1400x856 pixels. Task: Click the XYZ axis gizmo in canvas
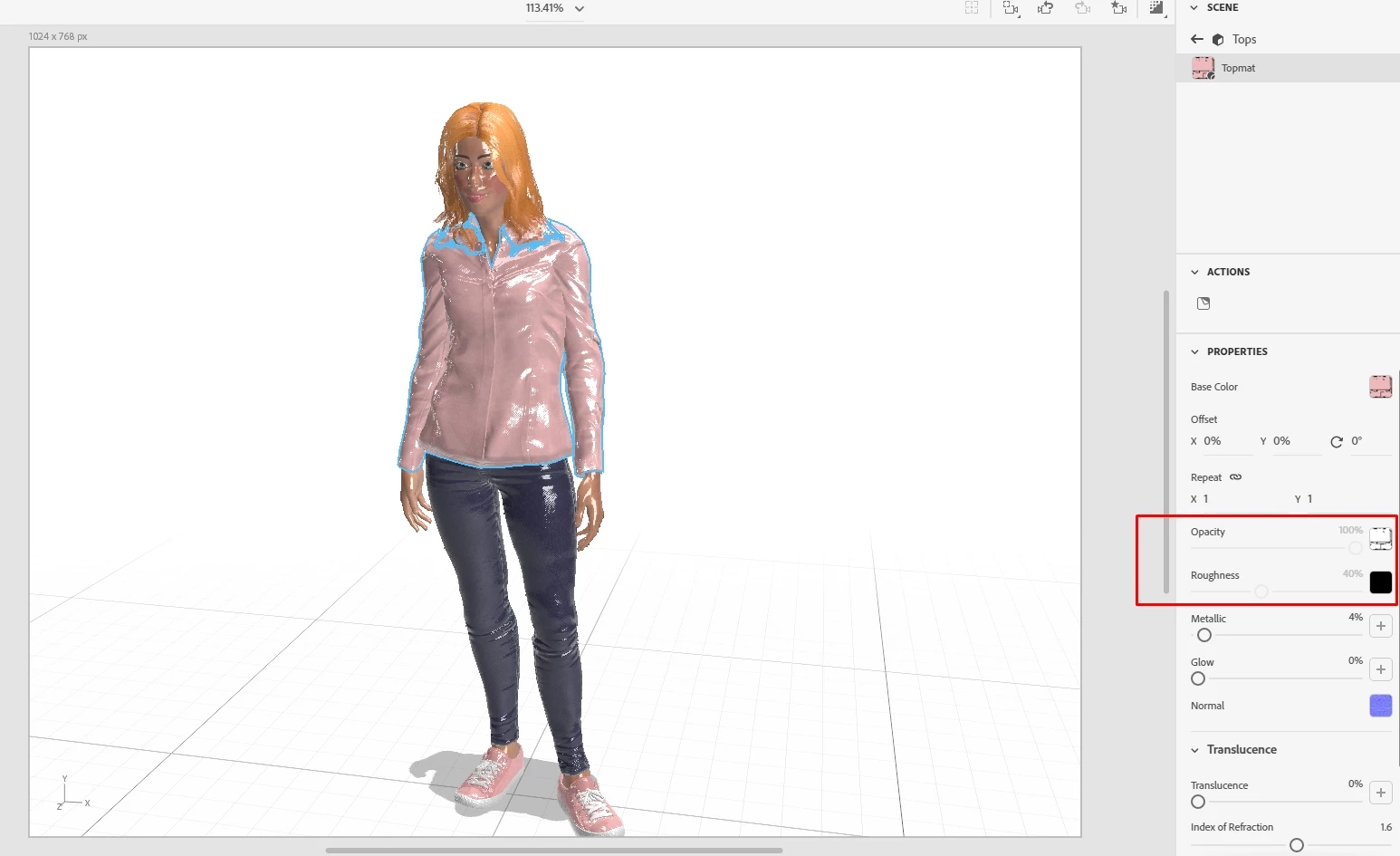coord(72,793)
